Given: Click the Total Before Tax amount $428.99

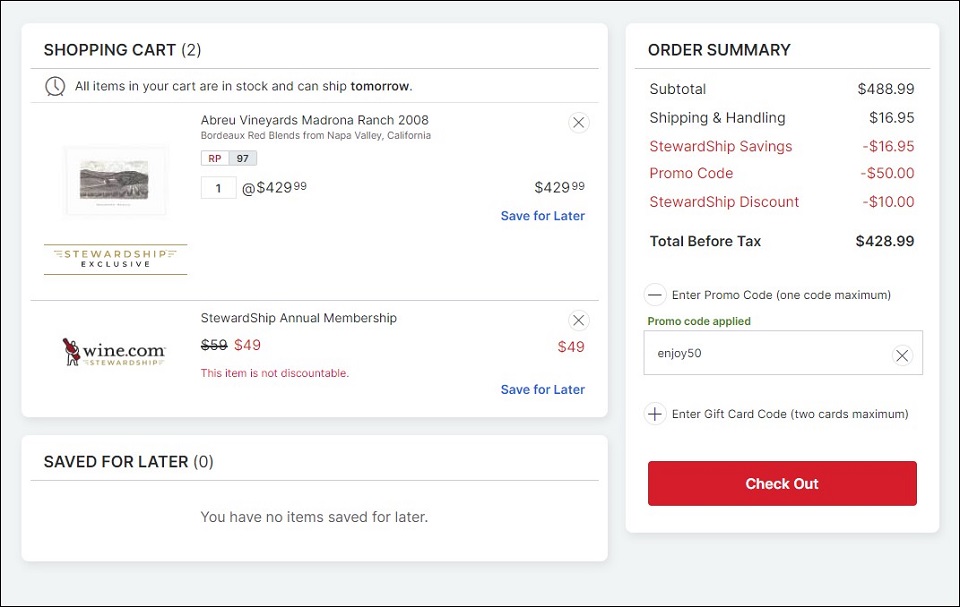Looking at the screenshot, I should [x=885, y=241].
